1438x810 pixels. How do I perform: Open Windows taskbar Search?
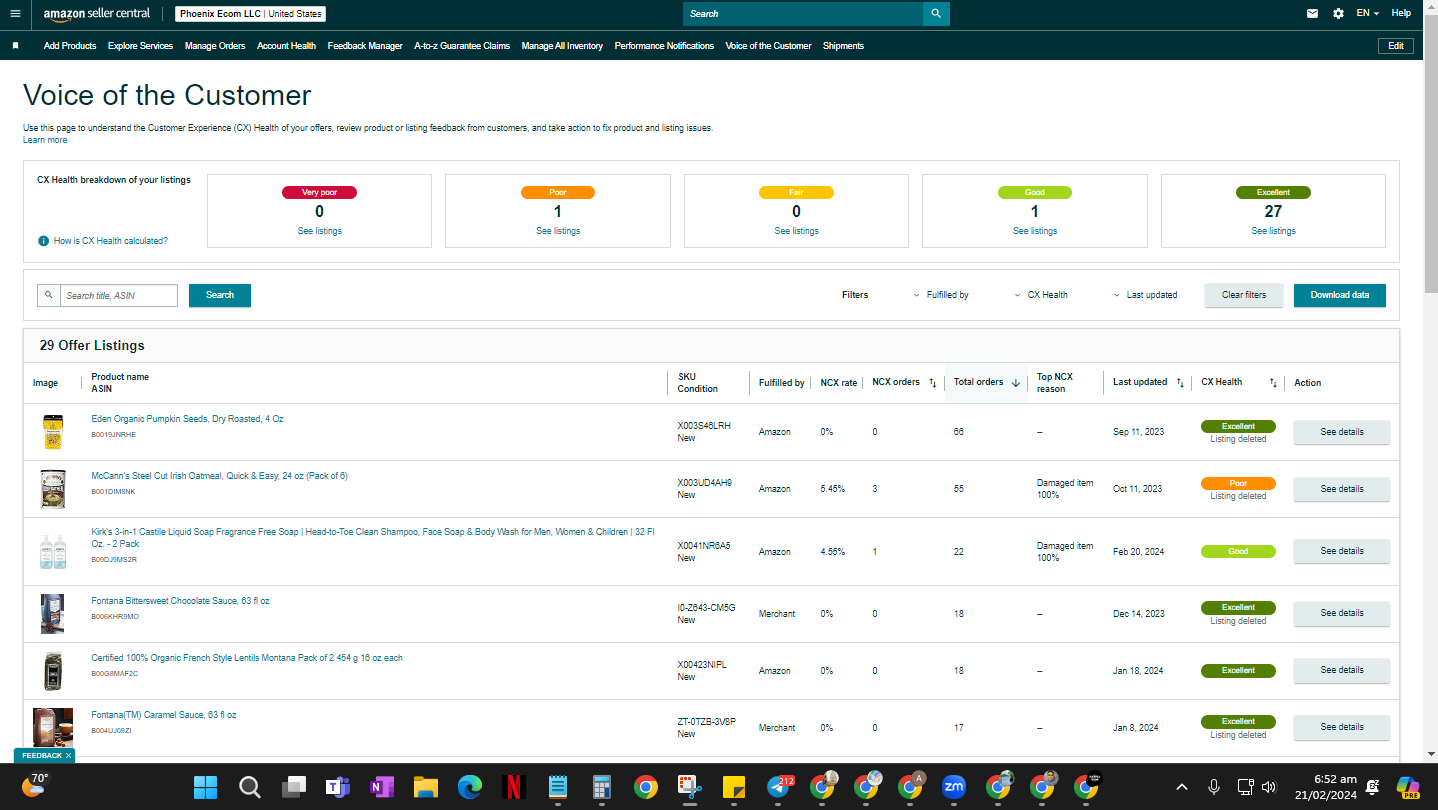[x=250, y=787]
